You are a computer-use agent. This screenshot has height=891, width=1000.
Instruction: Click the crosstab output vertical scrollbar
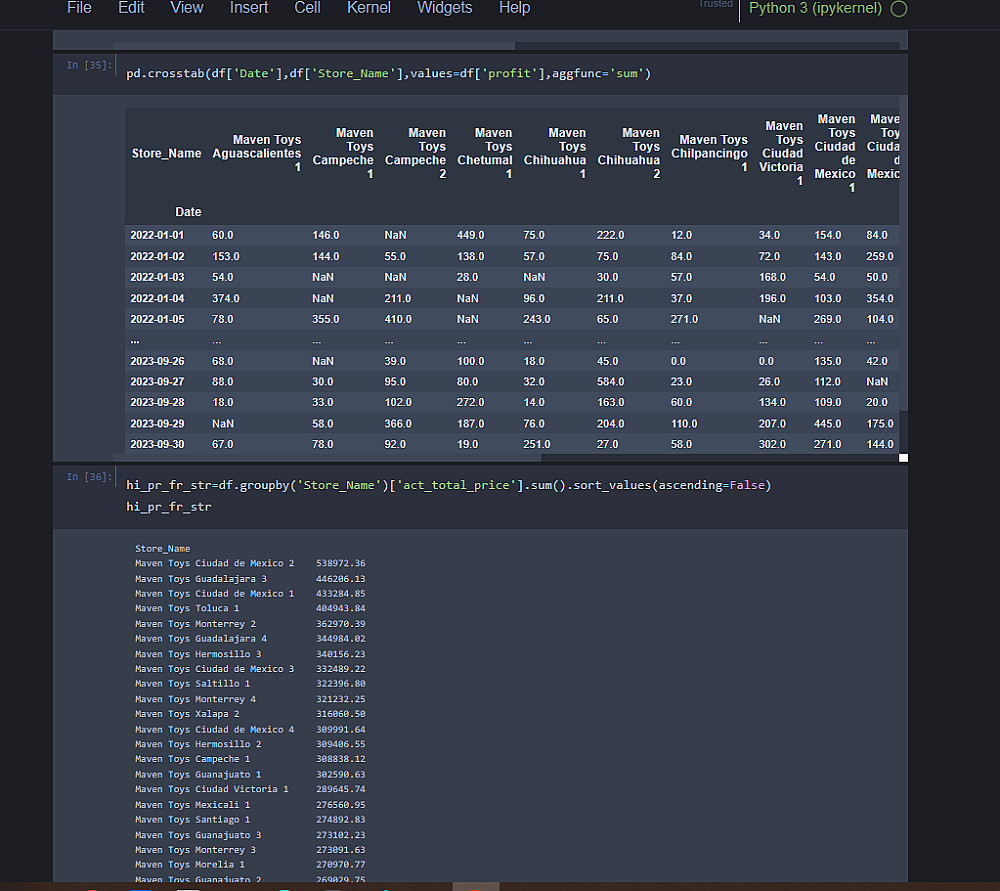coord(903,253)
